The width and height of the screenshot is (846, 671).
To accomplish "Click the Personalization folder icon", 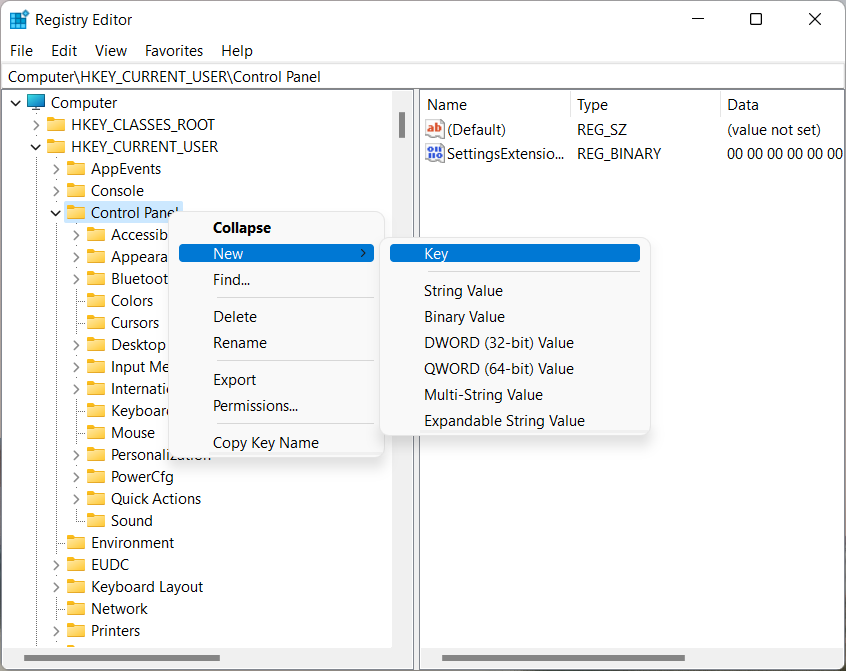I will click(96, 455).
